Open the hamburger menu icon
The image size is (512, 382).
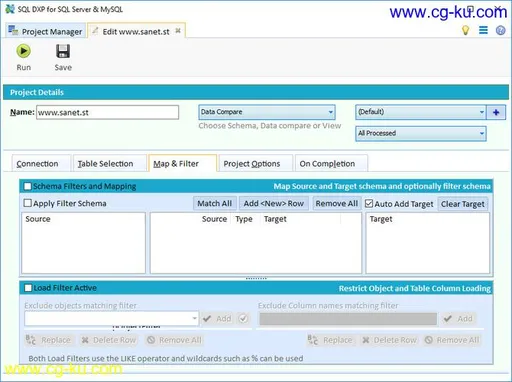[x=483, y=30]
